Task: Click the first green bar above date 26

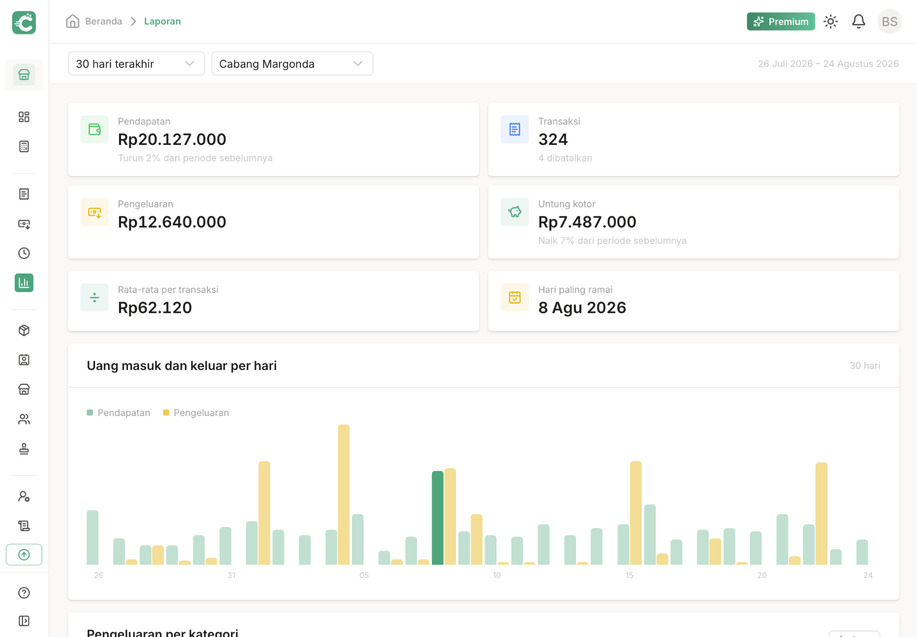Action: coord(92,538)
